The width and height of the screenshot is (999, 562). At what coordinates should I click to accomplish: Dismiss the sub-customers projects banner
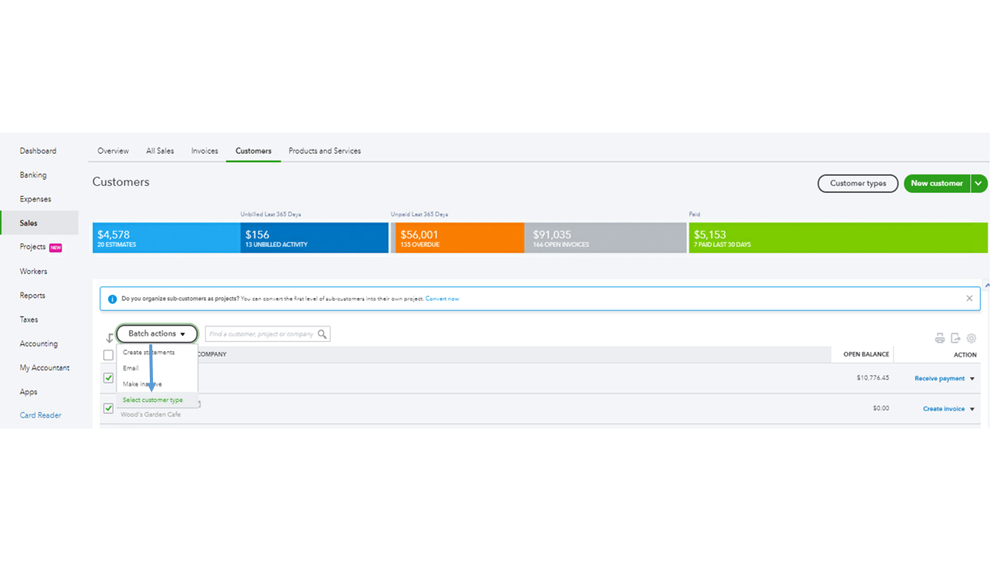click(969, 298)
